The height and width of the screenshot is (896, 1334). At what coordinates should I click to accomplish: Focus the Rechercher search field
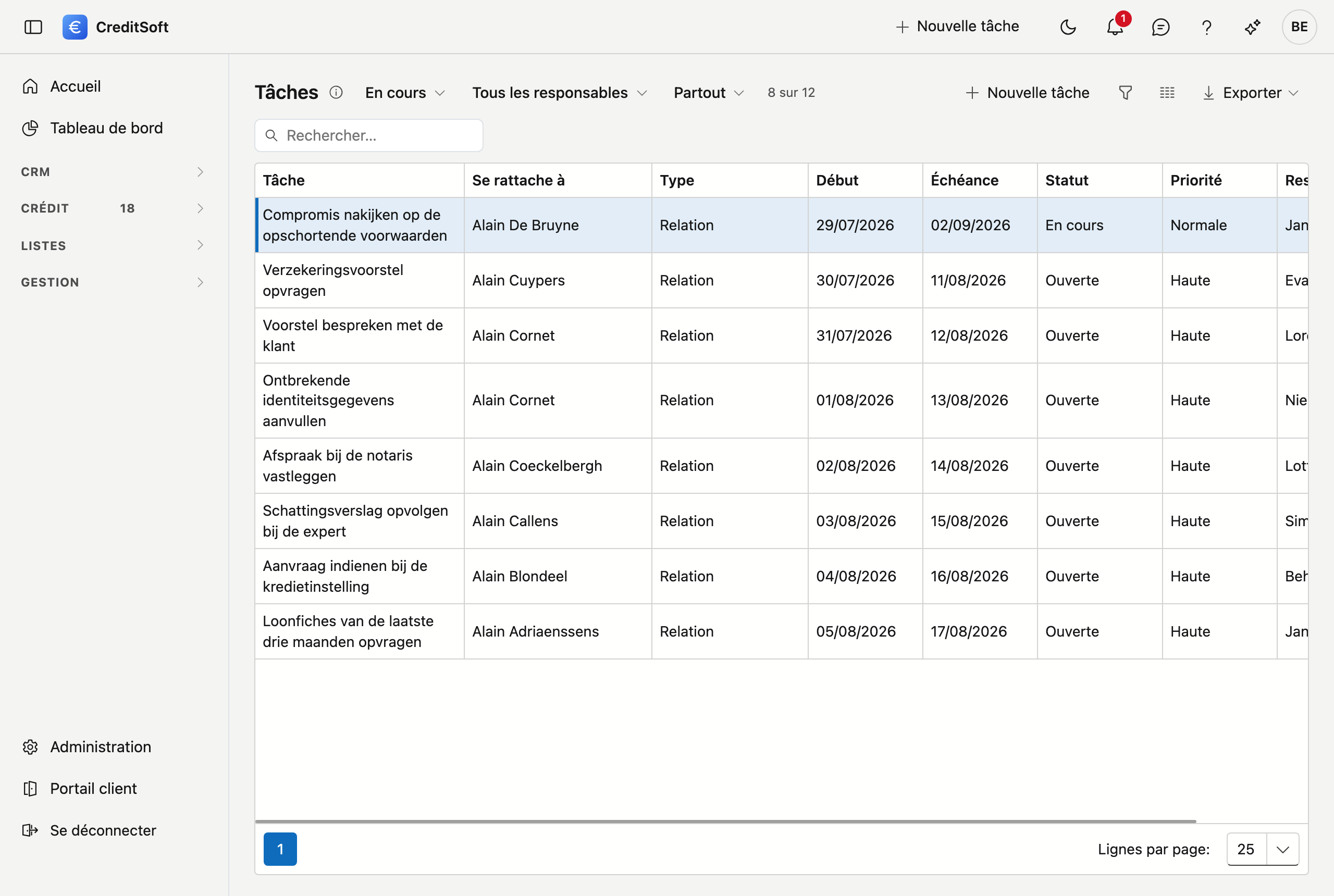pyautogui.click(x=368, y=135)
